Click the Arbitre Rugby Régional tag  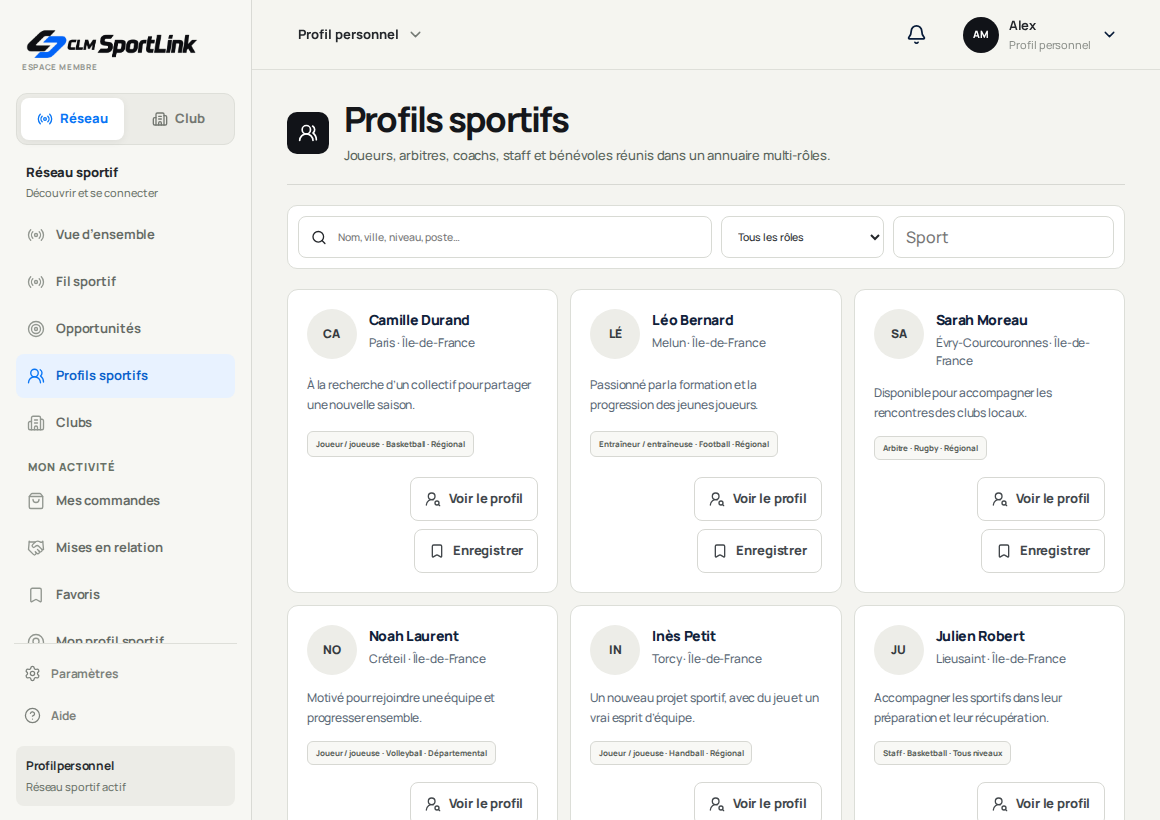tap(930, 448)
